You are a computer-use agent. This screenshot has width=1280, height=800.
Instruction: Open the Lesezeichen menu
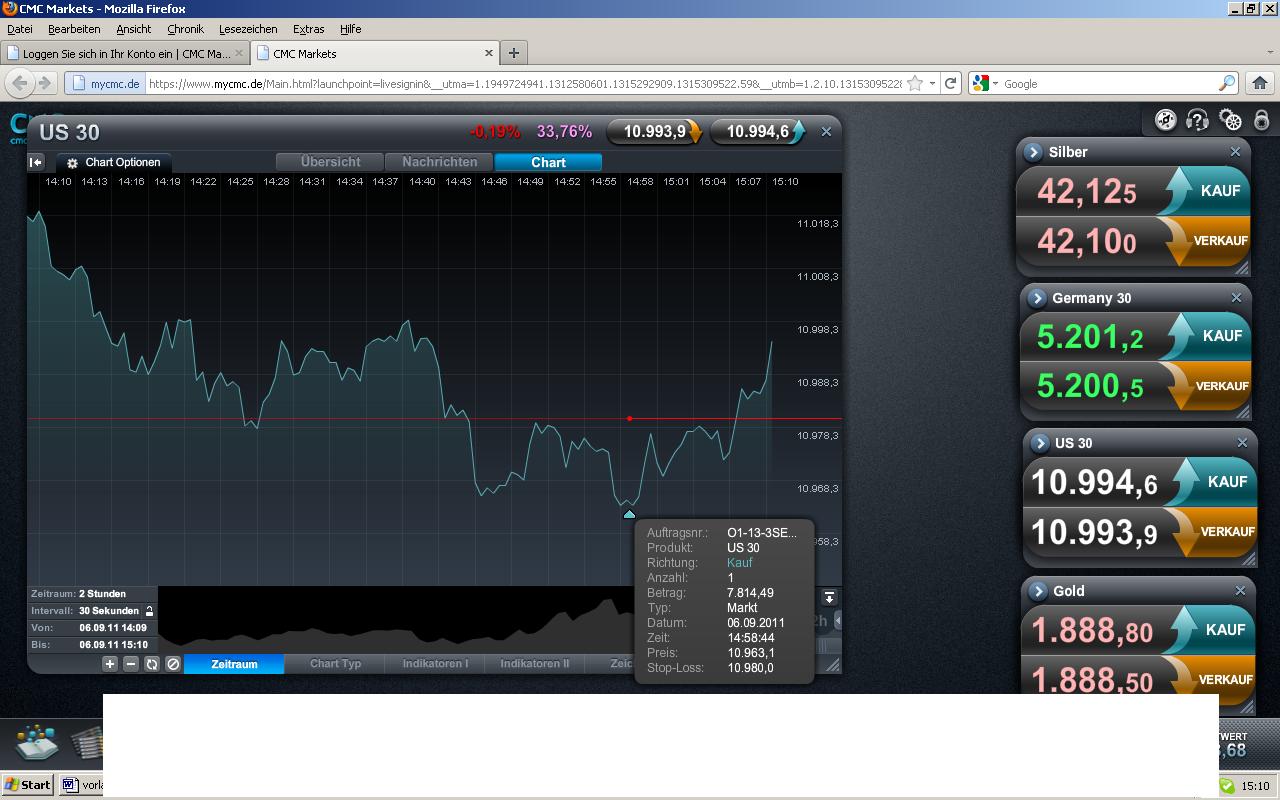point(248,29)
